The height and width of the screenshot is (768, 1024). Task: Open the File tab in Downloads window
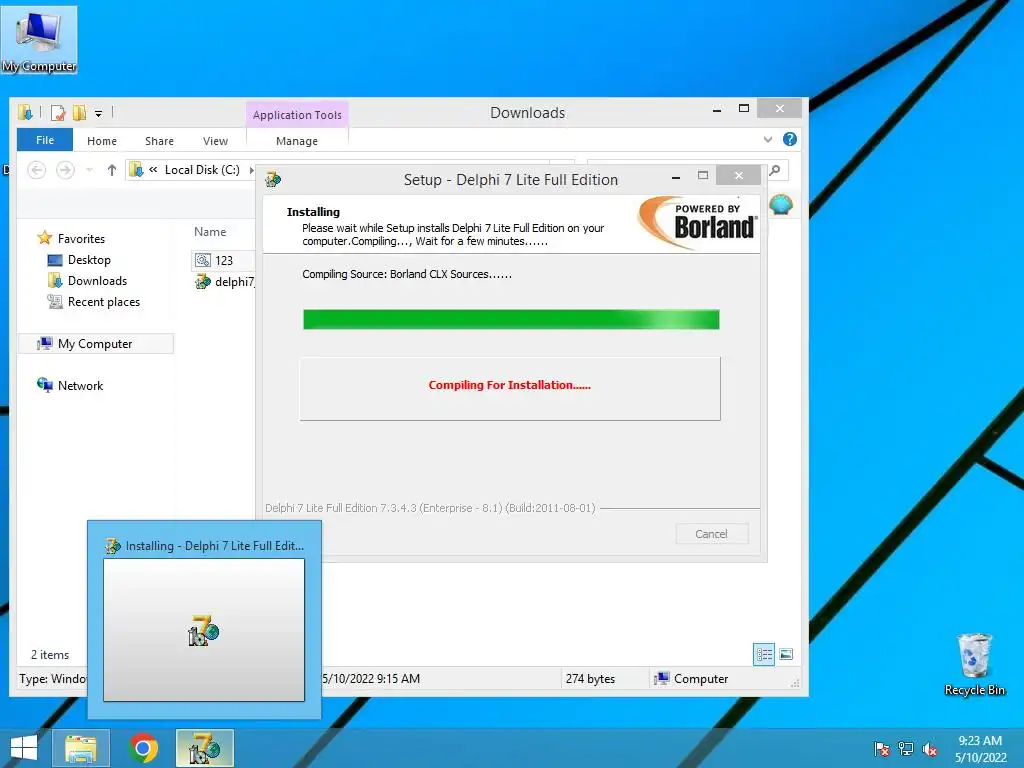45,140
